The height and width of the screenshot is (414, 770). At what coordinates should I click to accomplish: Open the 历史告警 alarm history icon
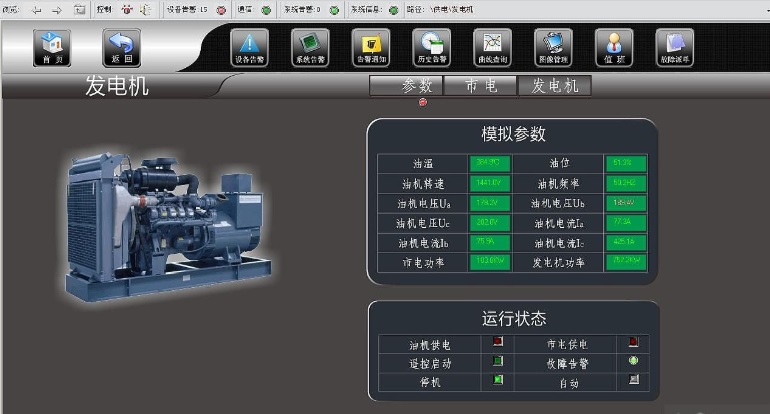[x=431, y=45]
